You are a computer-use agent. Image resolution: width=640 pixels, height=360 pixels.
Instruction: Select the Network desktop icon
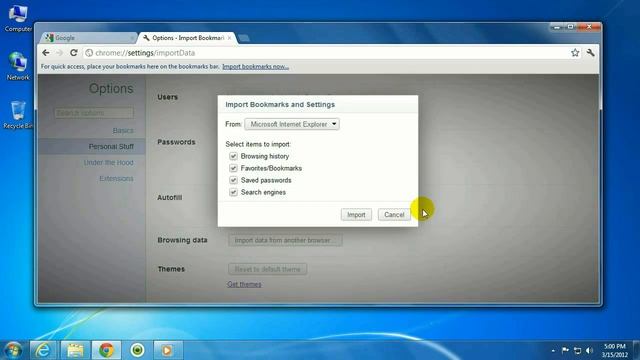coord(18,66)
